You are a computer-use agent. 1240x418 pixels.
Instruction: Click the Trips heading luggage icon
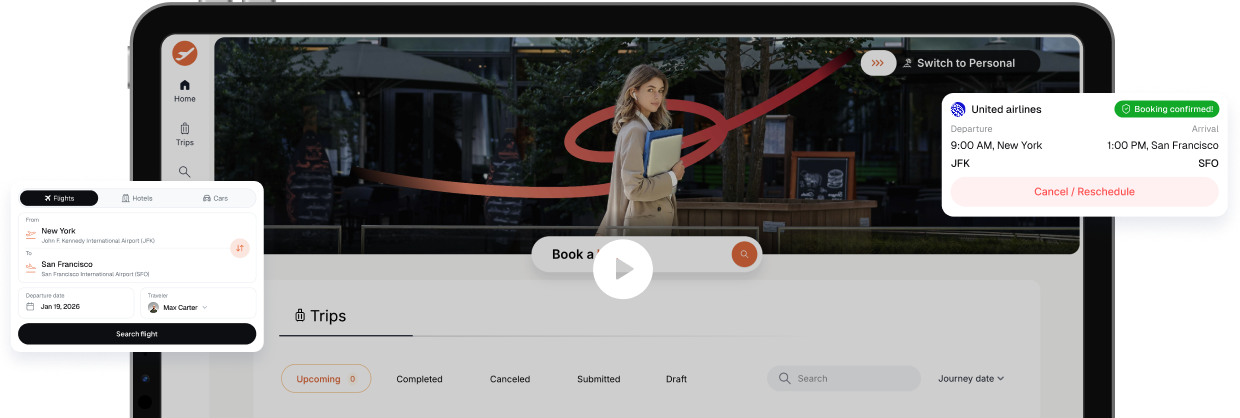pos(300,316)
